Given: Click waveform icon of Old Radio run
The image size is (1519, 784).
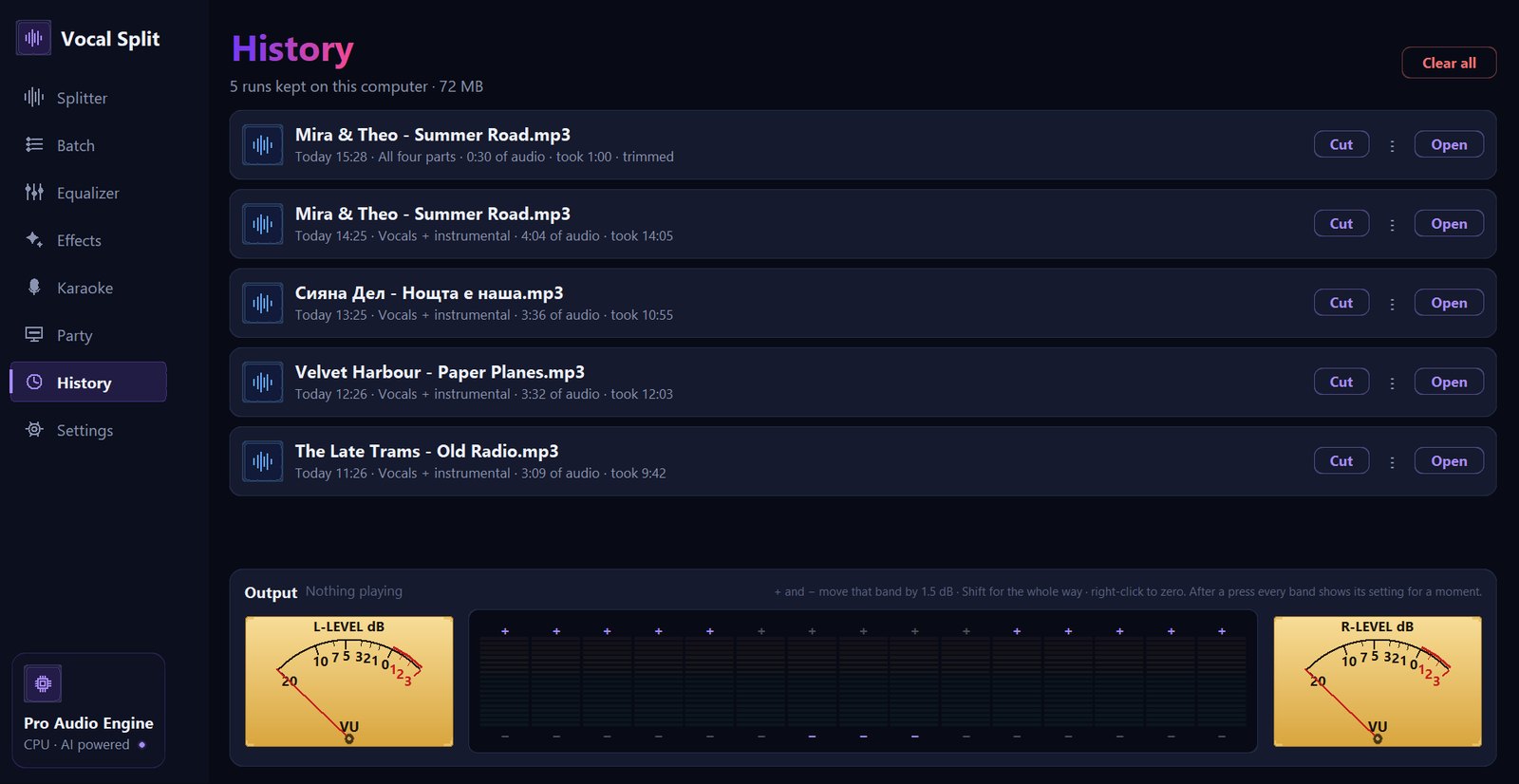Looking at the screenshot, I should click(x=263, y=461).
